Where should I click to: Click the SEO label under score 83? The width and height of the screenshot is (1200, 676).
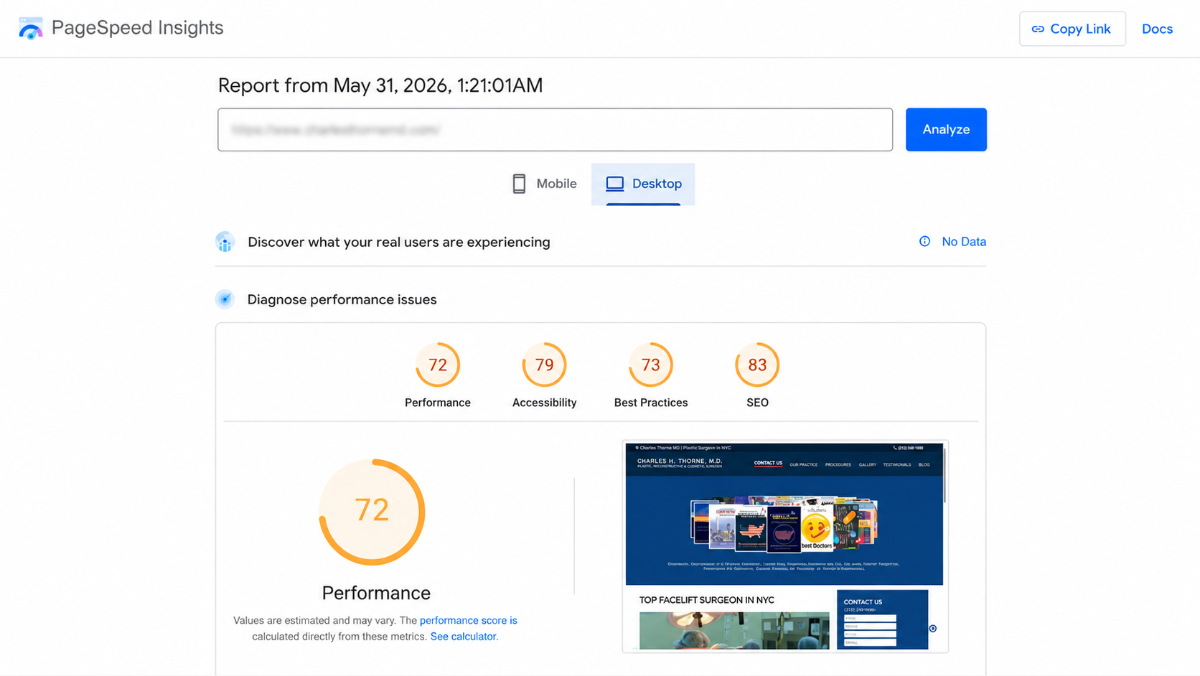coord(757,402)
